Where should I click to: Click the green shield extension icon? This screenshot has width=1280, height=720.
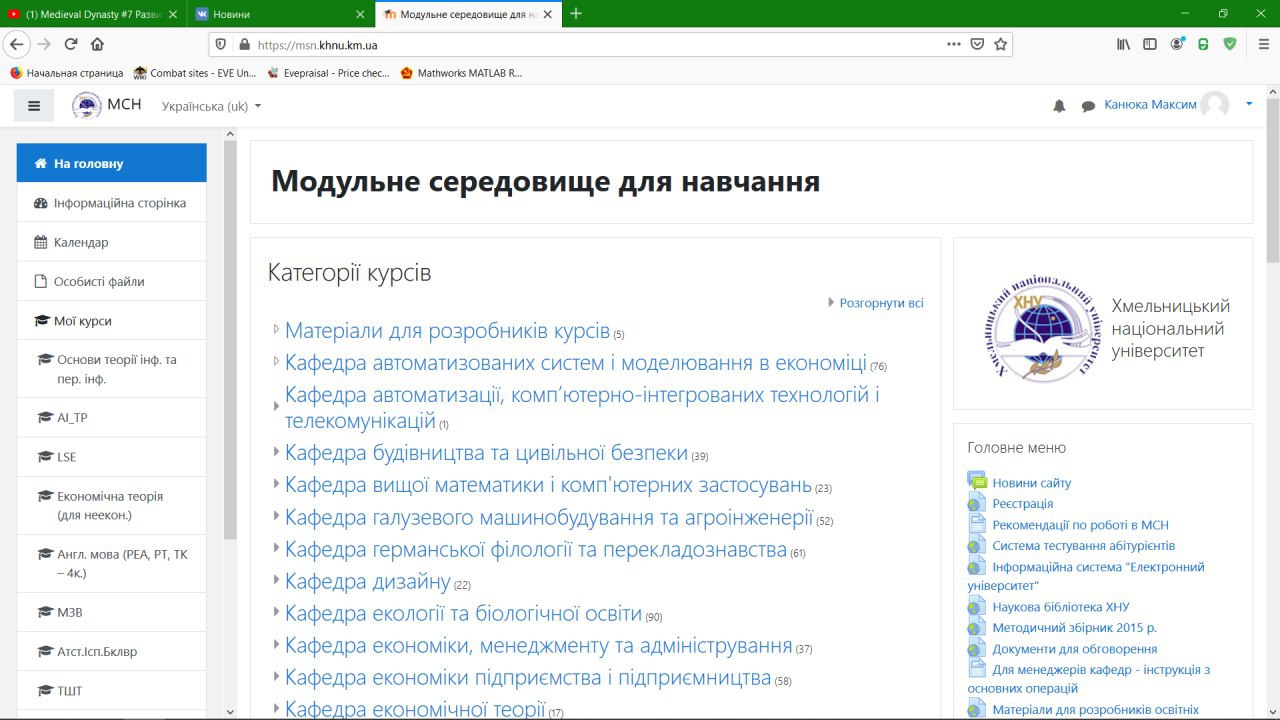[1230, 44]
